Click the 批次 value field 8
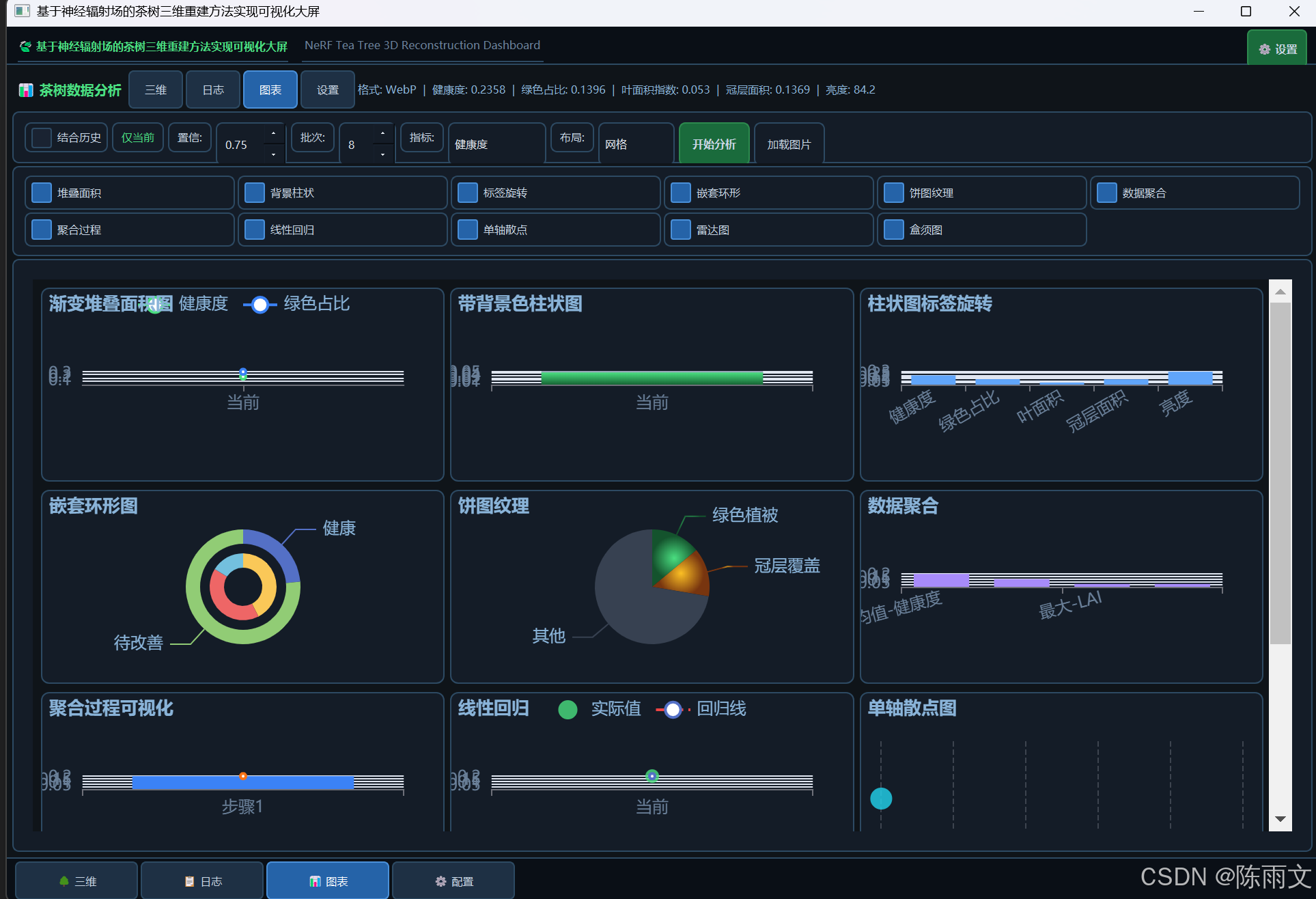1316x899 pixels. 356,144
